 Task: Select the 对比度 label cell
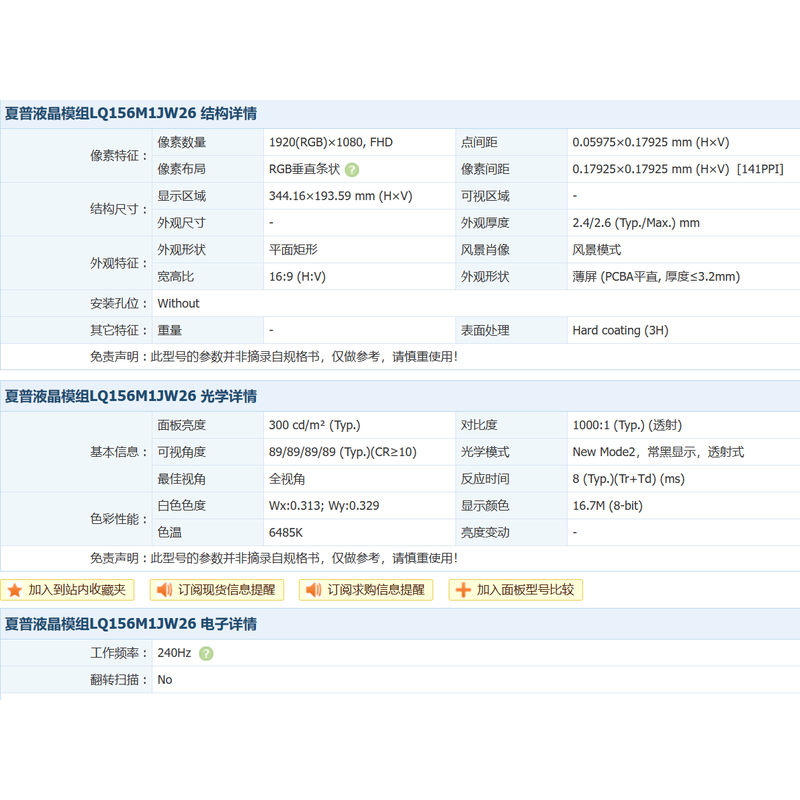(x=511, y=425)
